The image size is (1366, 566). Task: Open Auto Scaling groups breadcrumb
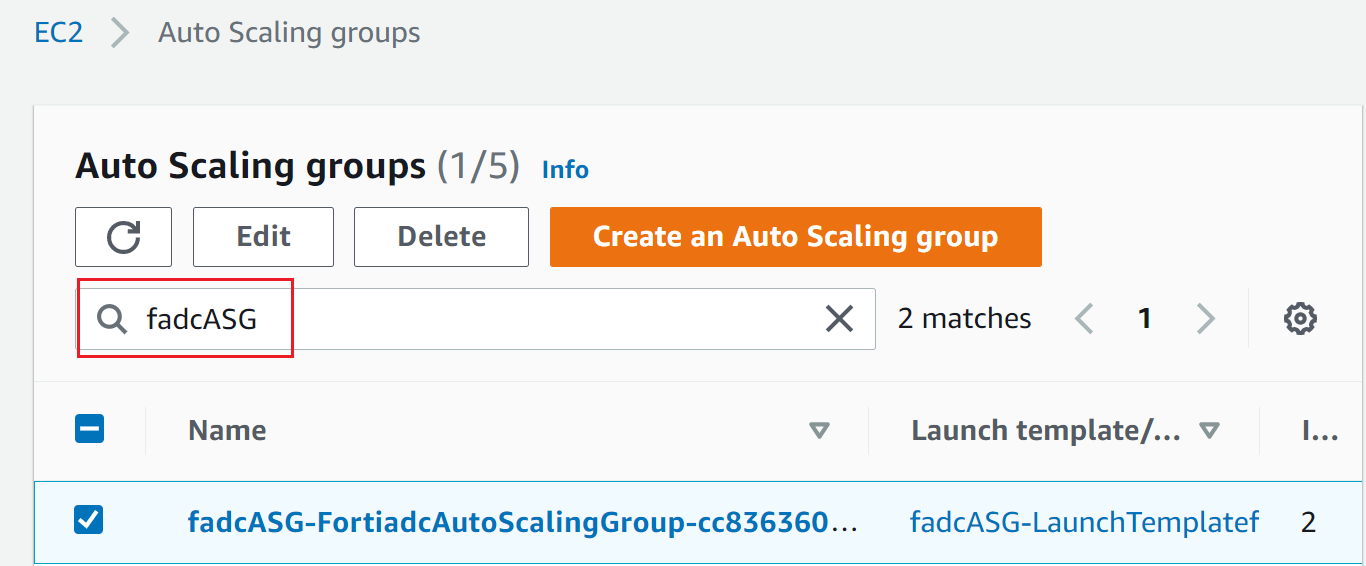pos(289,32)
